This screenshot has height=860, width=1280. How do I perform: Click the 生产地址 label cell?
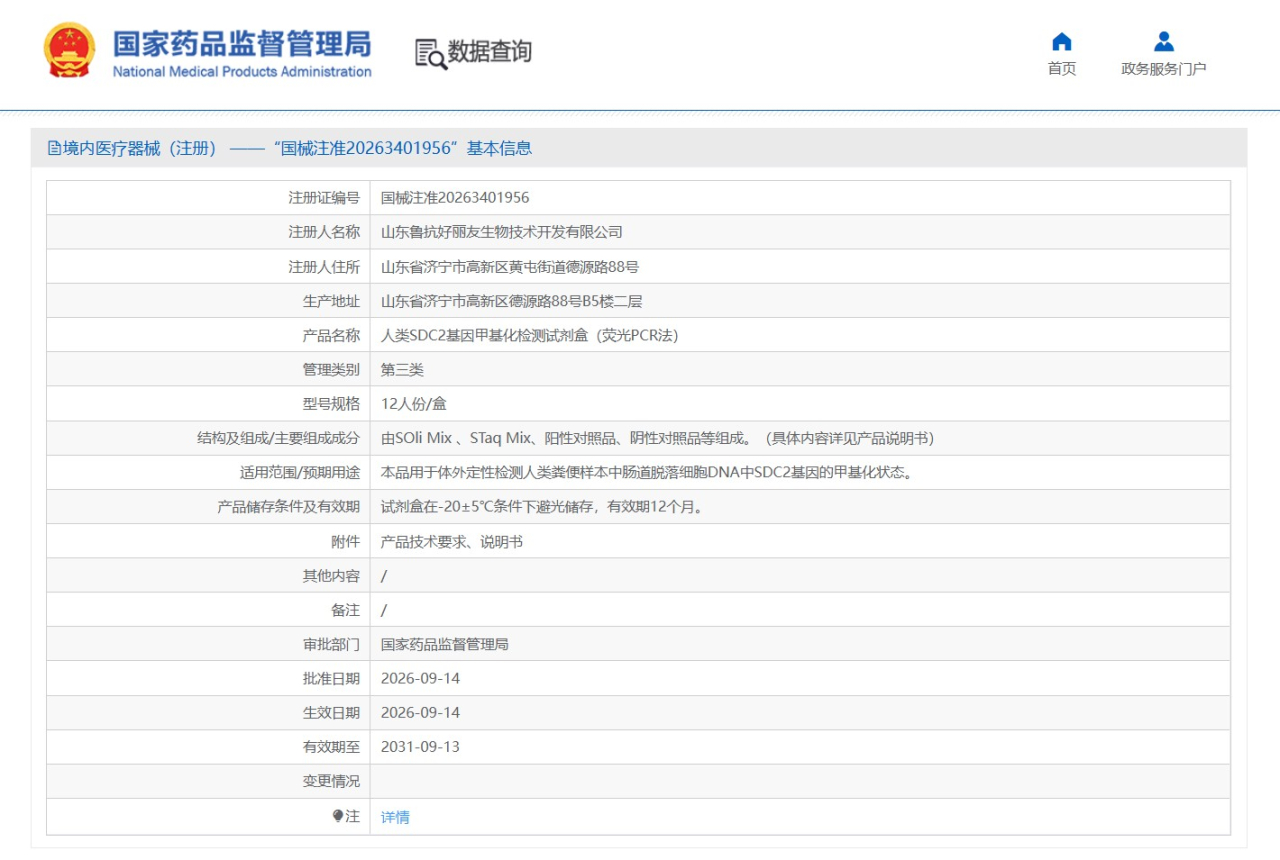(x=208, y=301)
